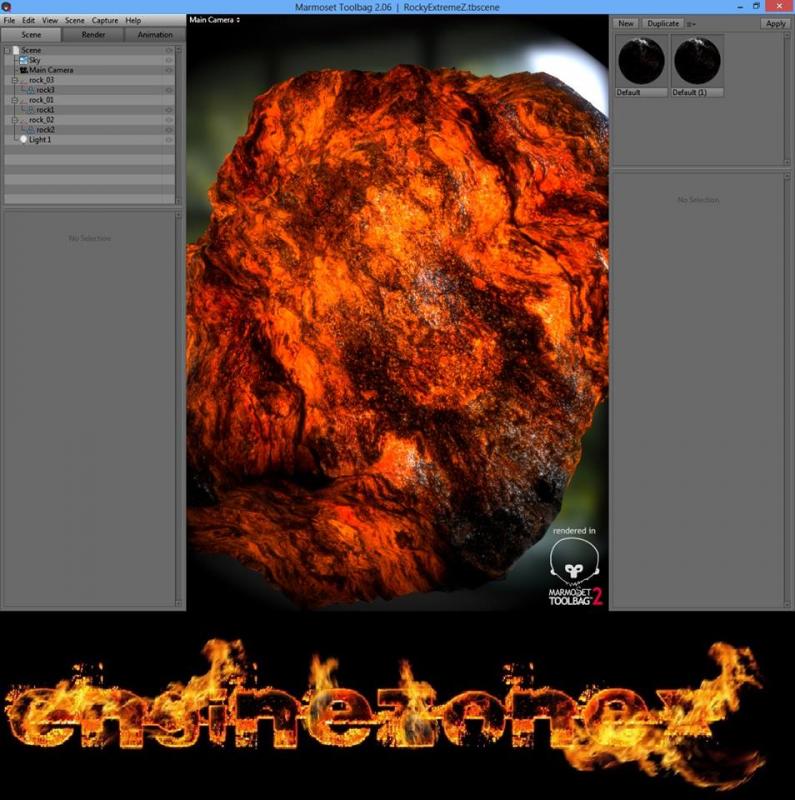Select the 'rock1' tree label

[45, 110]
